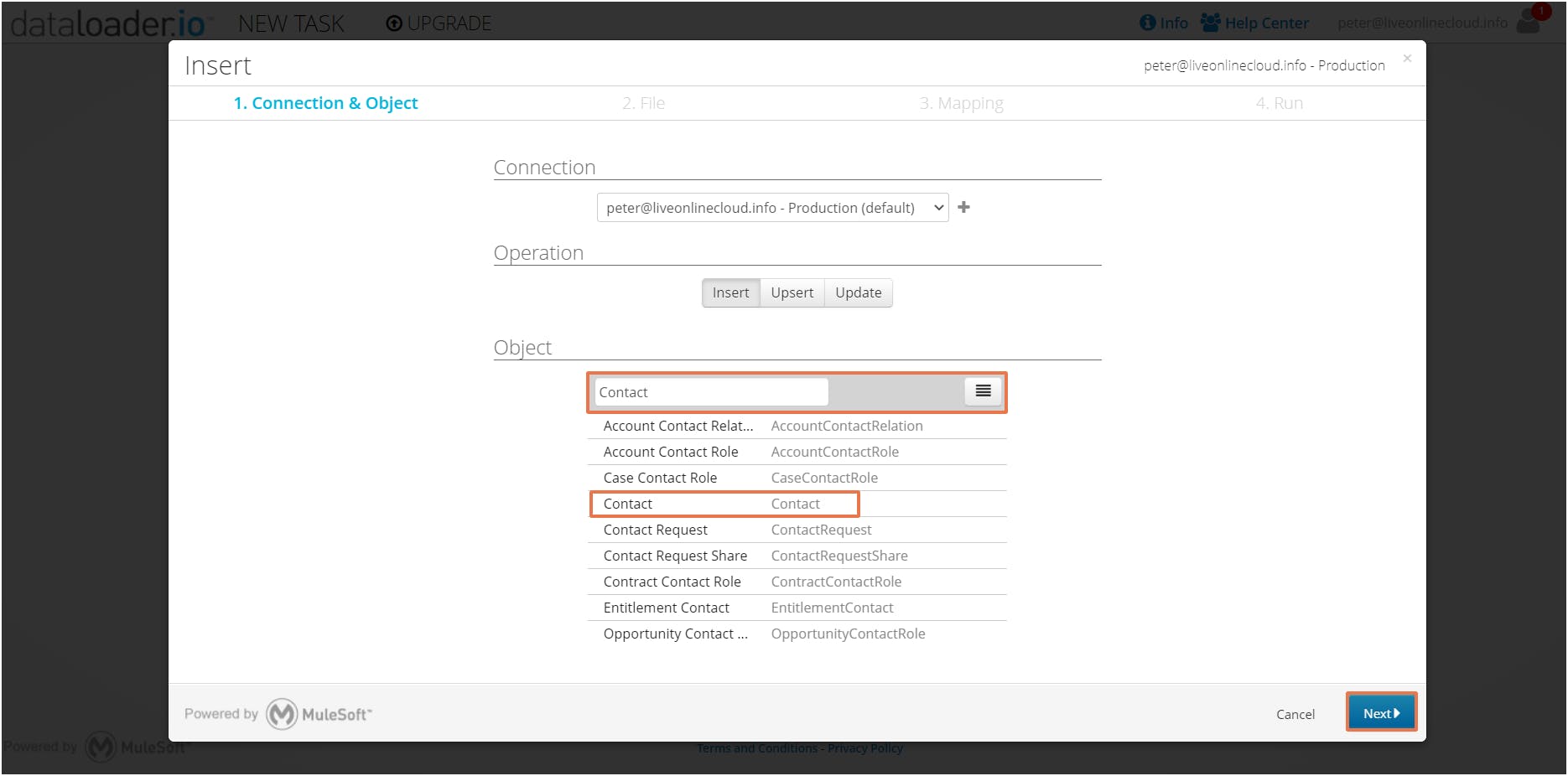Select Account Contact Relation object row
The image size is (1568, 776).
[797, 426]
